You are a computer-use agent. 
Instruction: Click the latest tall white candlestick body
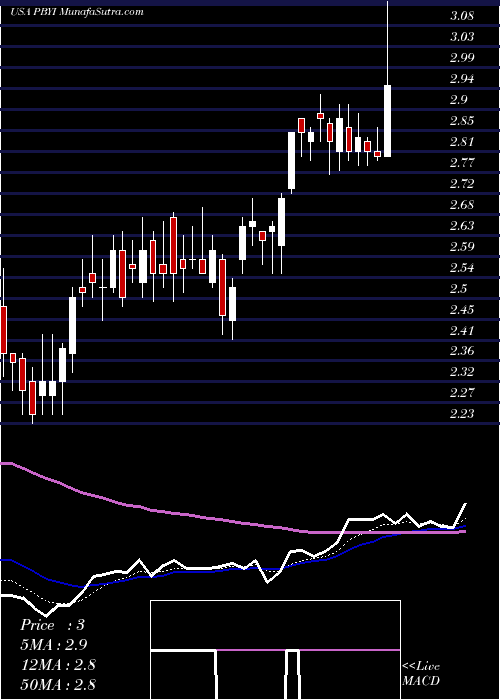coord(388,121)
